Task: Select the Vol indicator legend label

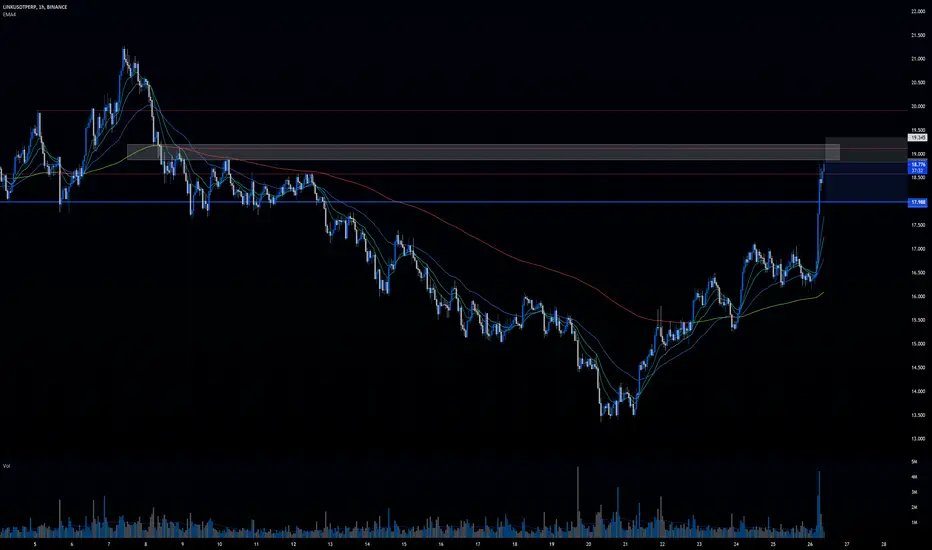Action: (x=7, y=466)
